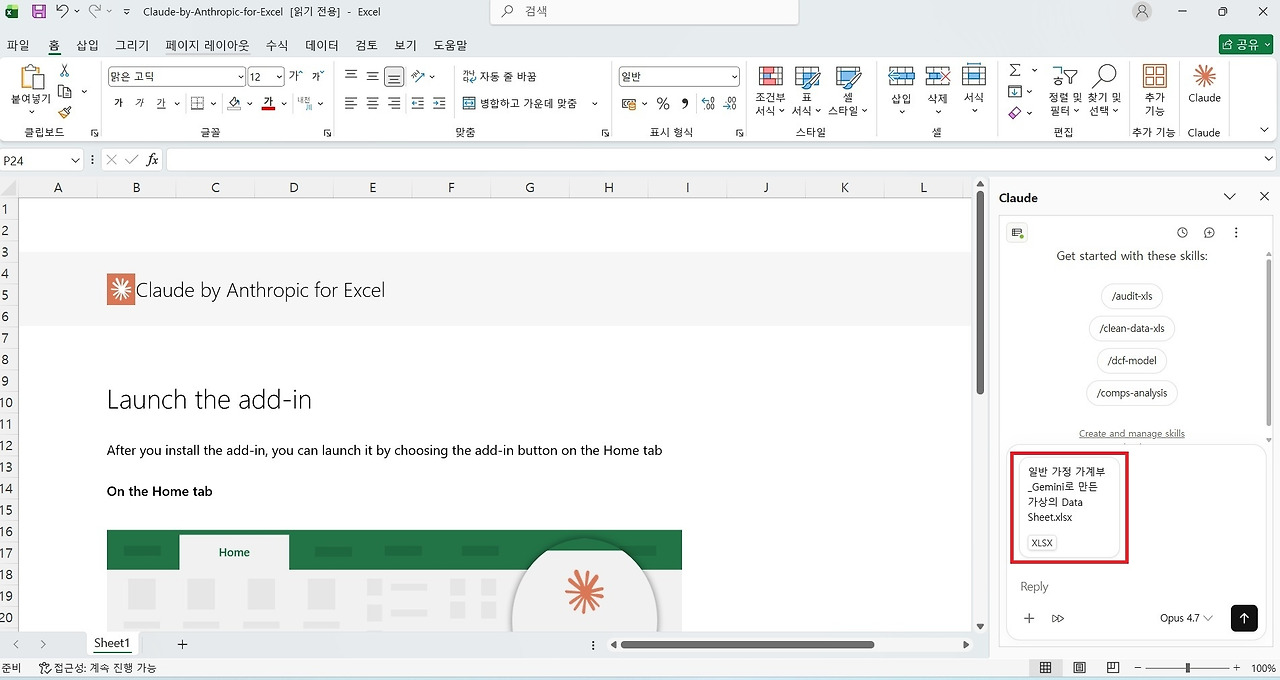Click the format painter brush icon
Screen dimensions: 1280x680
click(64, 112)
